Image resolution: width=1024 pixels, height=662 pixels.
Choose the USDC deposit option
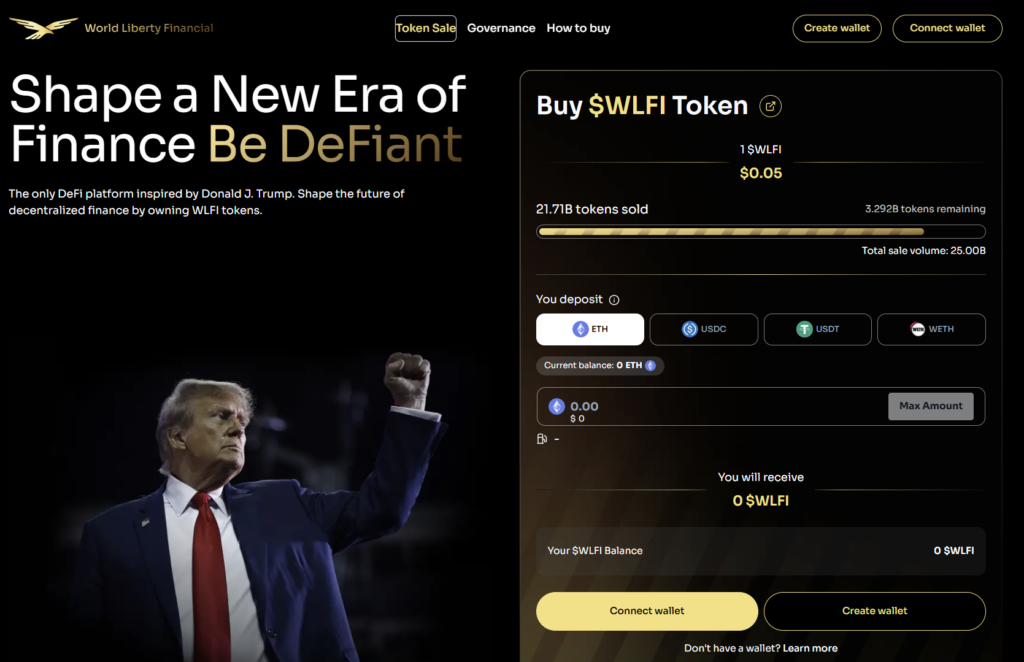pyautogui.click(x=704, y=329)
